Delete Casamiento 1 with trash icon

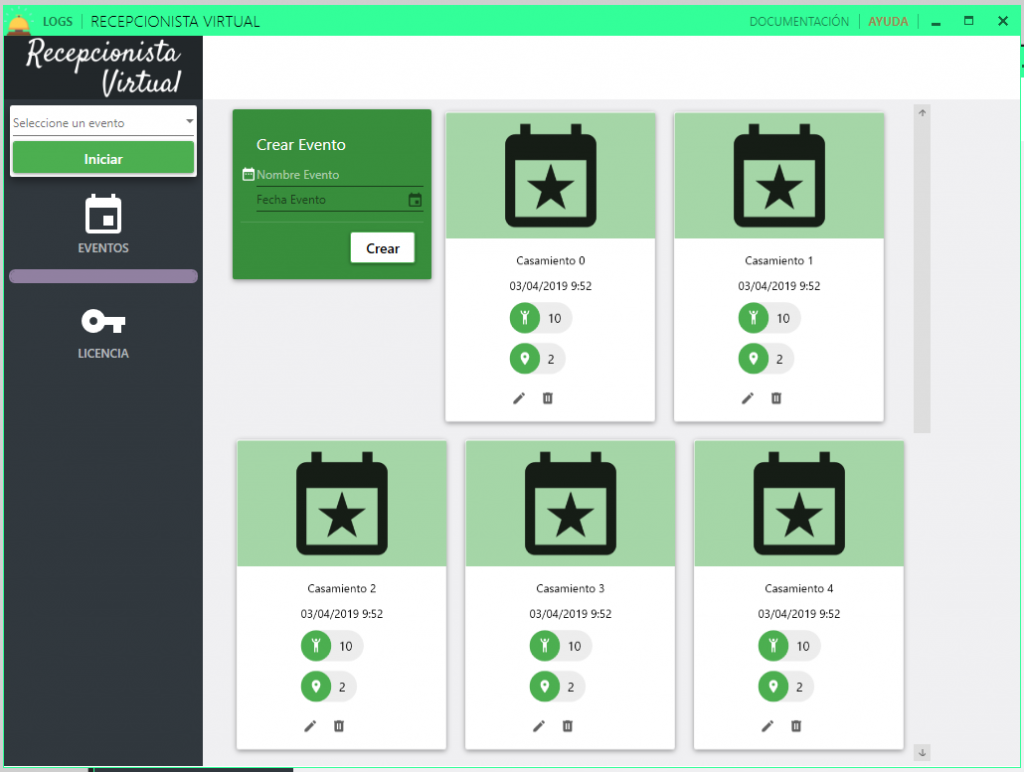coord(776,398)
